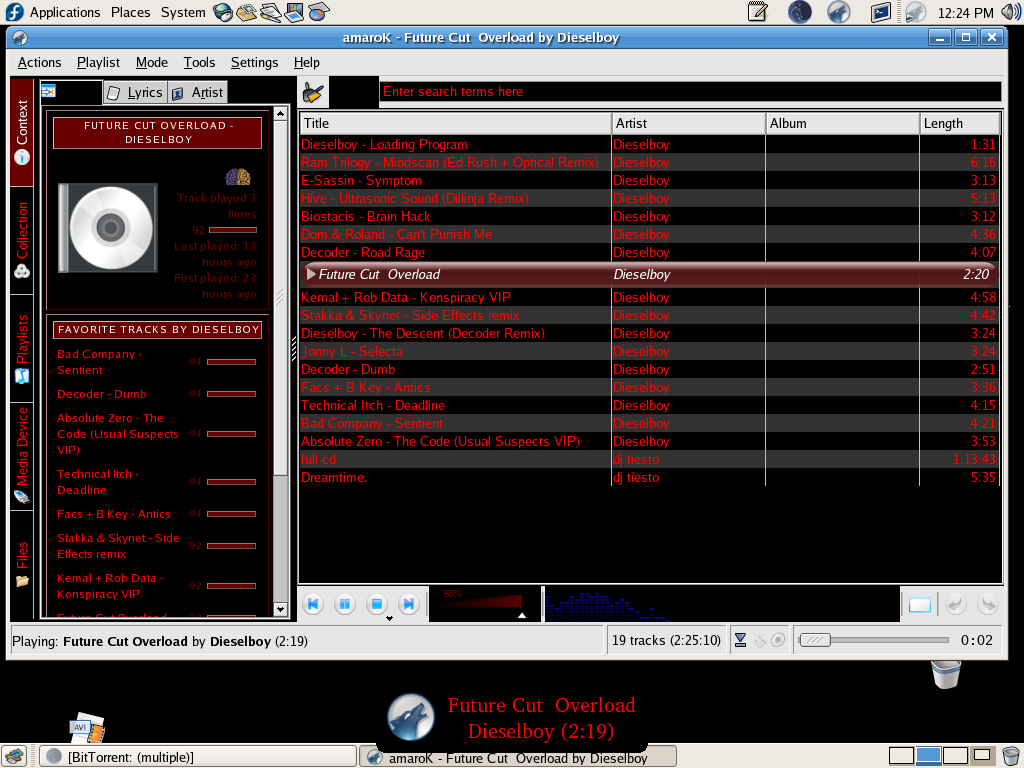Viewport: 1024px width, 768px height.
Task: Click the album cover CD image
Action: [108, 228]
